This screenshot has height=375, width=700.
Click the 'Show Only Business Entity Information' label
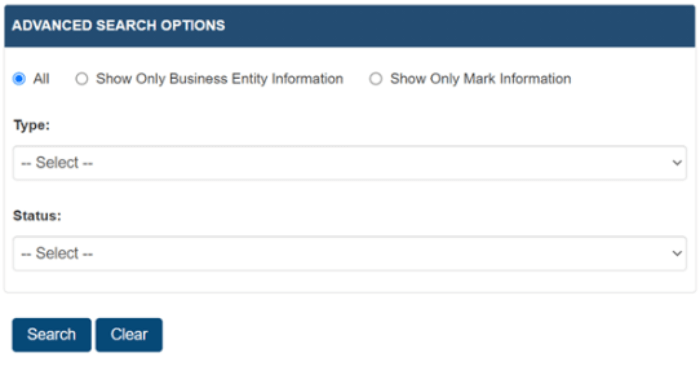coord(220,79)
